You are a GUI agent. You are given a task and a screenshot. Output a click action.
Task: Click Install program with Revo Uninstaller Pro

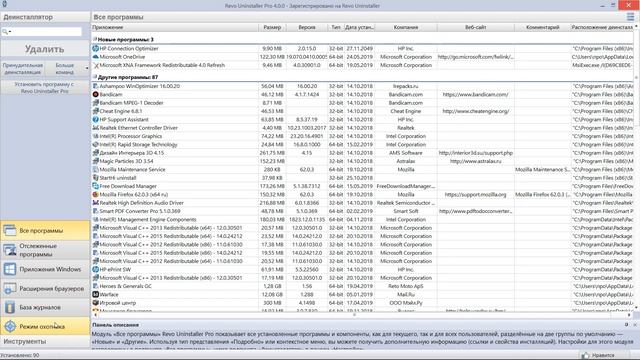click(x=44, y=88)
